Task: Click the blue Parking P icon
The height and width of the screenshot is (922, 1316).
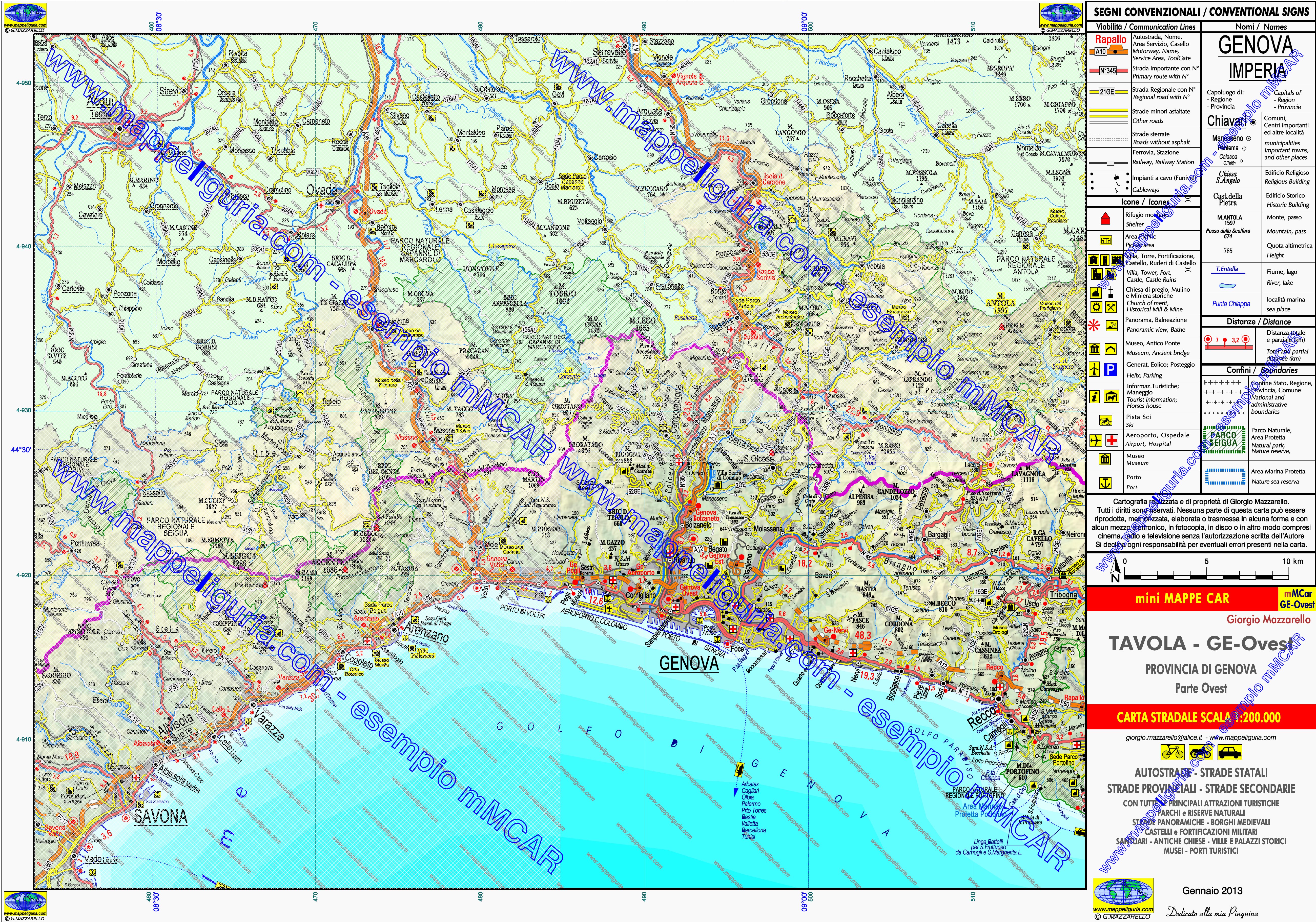Action: [x=1110, y=370]
